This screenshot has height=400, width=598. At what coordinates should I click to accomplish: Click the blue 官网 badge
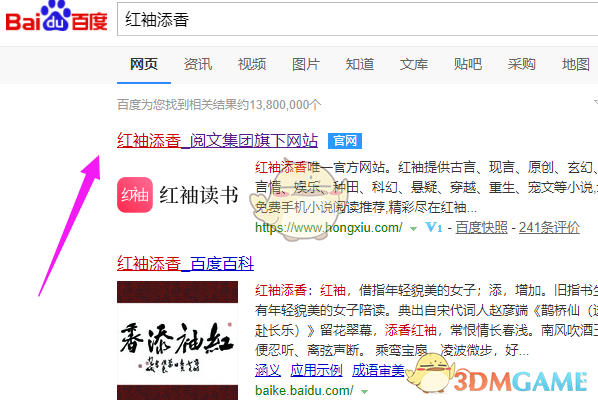(x=345, y=141)
